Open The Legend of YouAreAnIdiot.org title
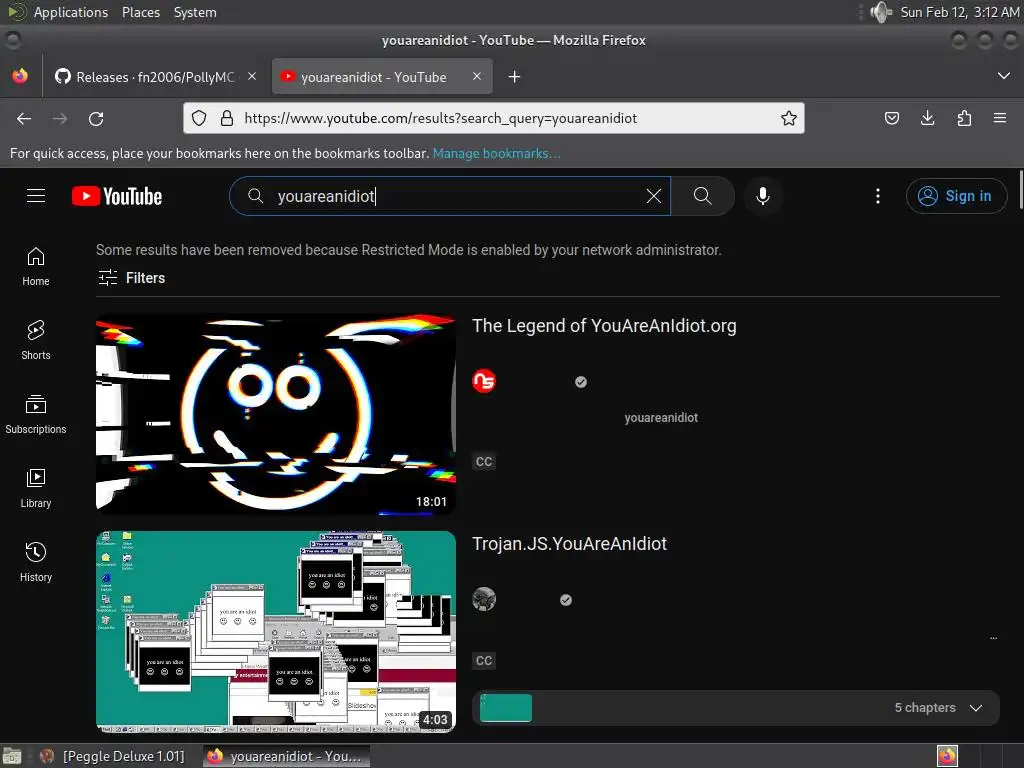Image resolution: width=1024 pixels, height=768 pixels. pyautogui.click(x=604, y=326)
